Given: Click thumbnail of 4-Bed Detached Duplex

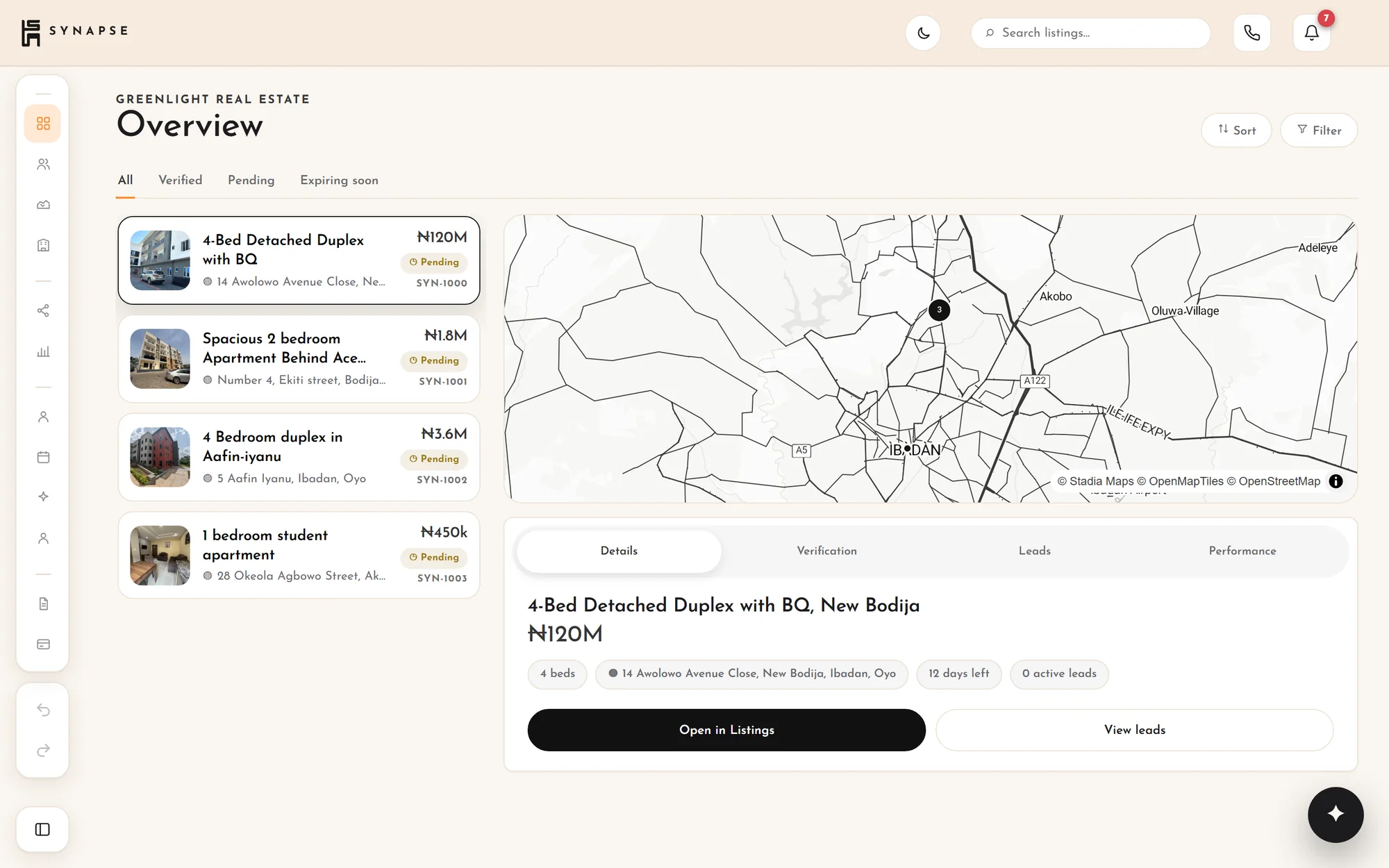Looking at the screenshot, I should 160,260.
